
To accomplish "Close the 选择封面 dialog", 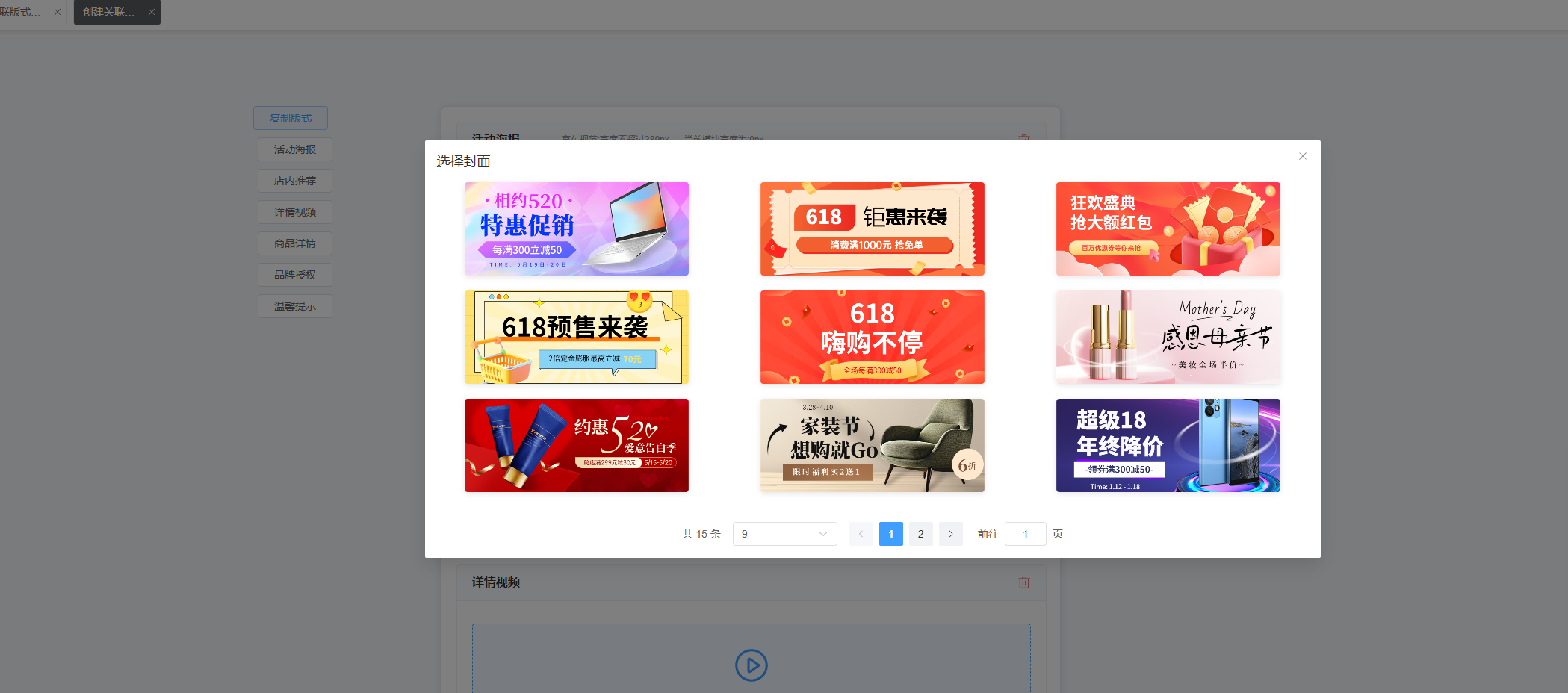I will (1302, 156).
